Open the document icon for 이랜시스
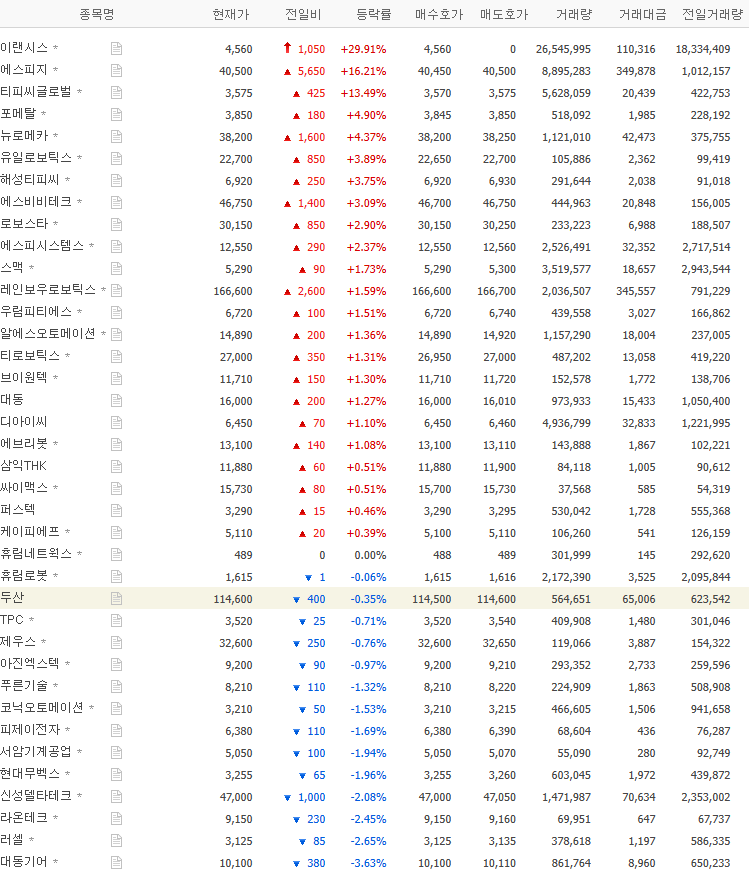This screenshot has width=749, height=877. [x=116, y=49]
